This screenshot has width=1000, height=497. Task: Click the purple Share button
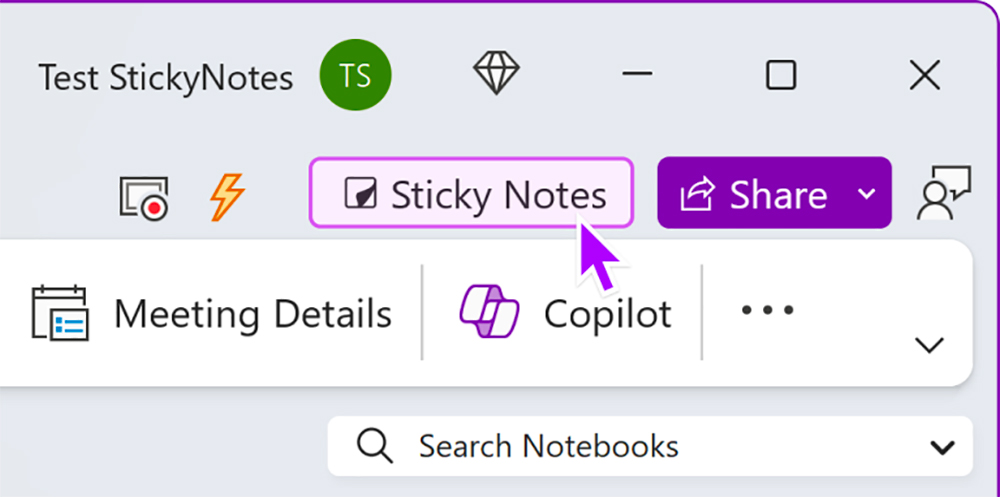[753, 193]
